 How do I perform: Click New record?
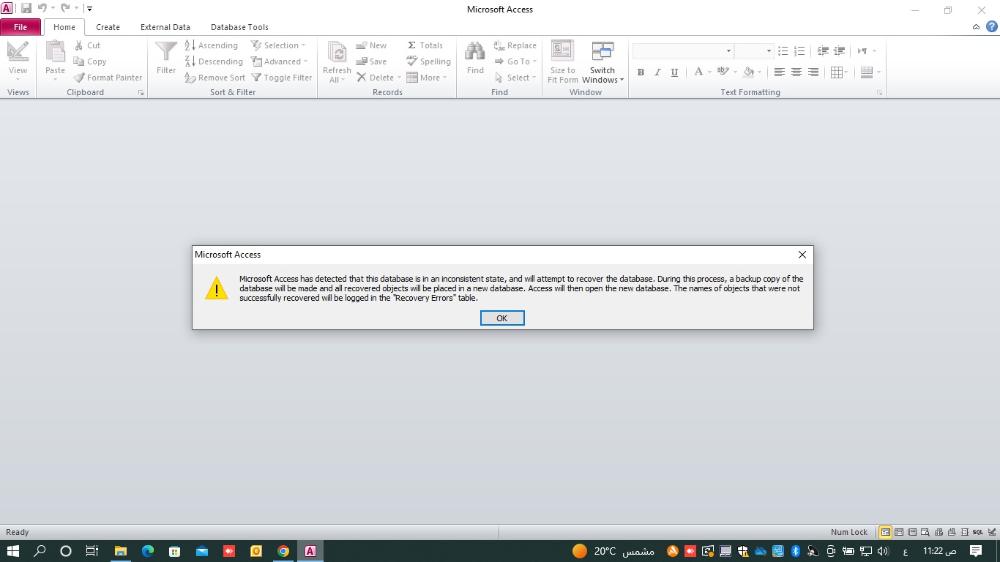coord(371,45)
